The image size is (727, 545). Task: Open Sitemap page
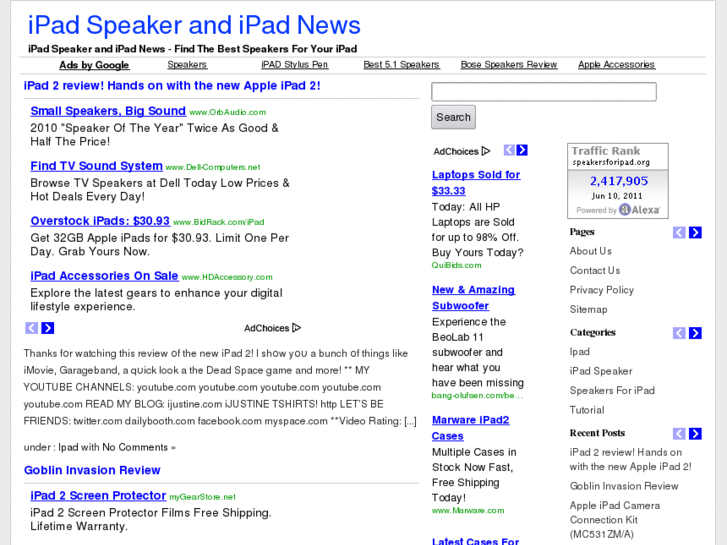tap(588, 309)
